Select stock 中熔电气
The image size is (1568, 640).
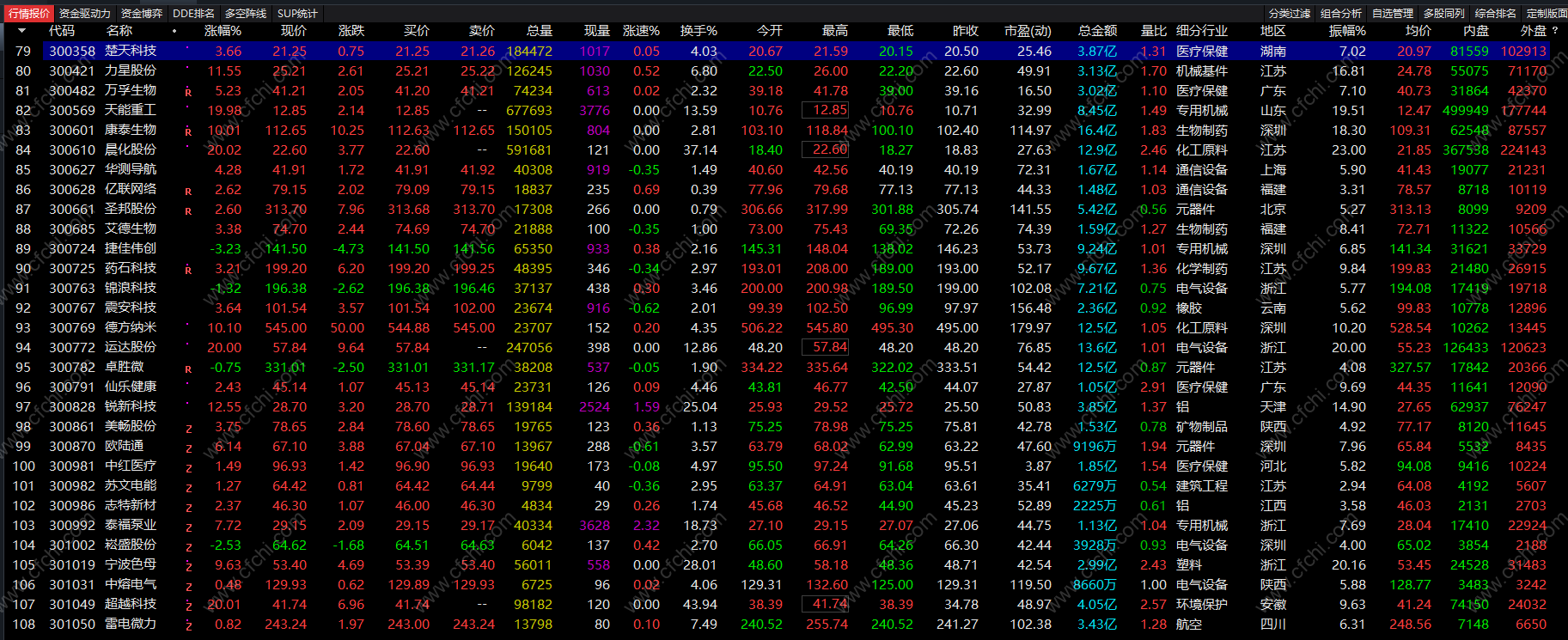[x=131, y=585]
